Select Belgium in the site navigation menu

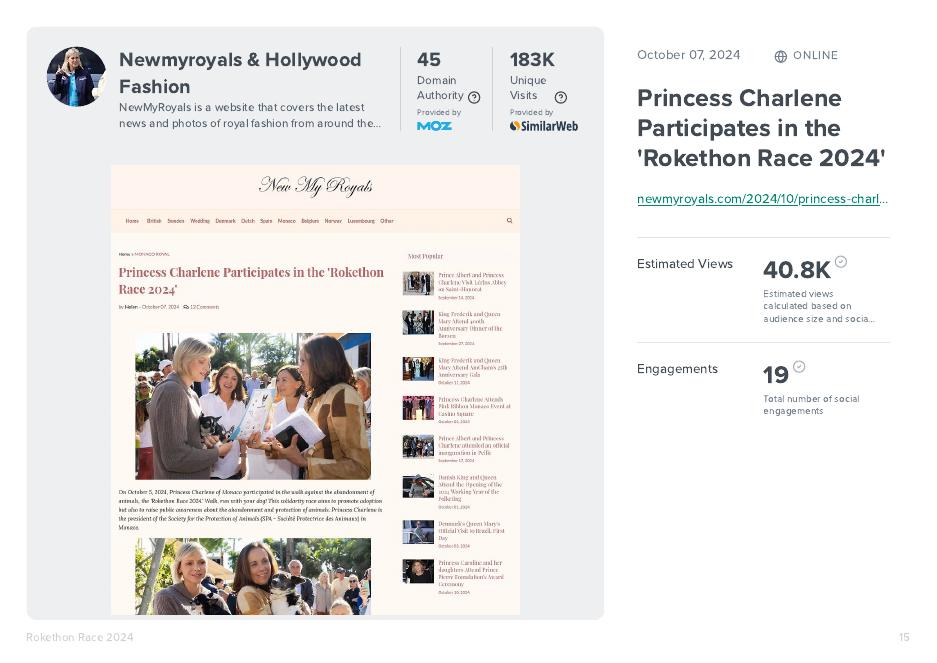click(310, 221)
